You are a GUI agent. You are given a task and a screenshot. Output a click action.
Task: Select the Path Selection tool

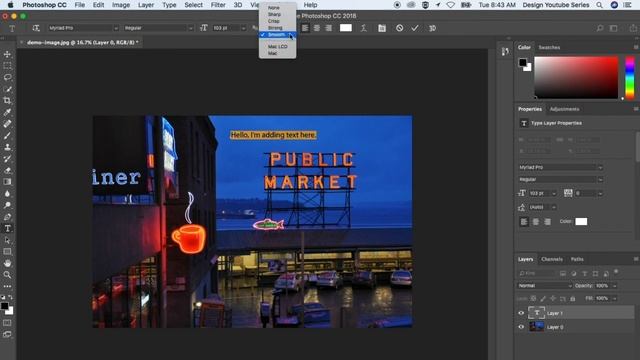7,240
